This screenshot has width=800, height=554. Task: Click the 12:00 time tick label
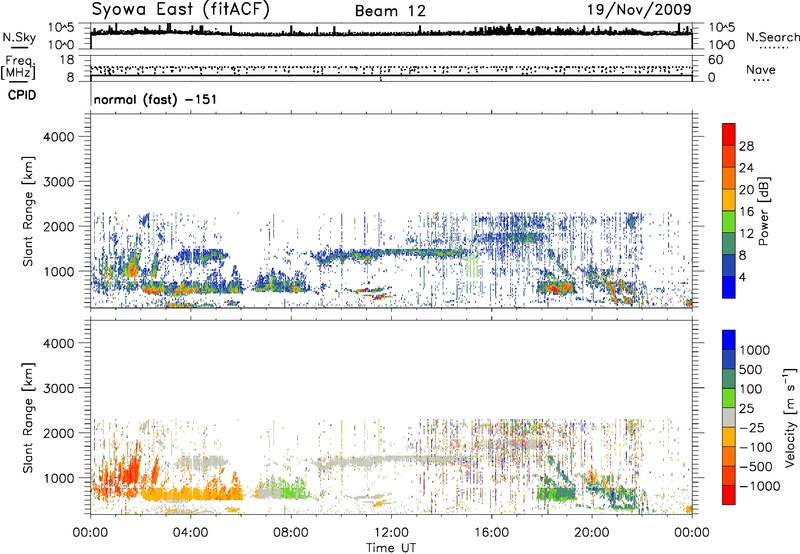(x=391, y=533)
